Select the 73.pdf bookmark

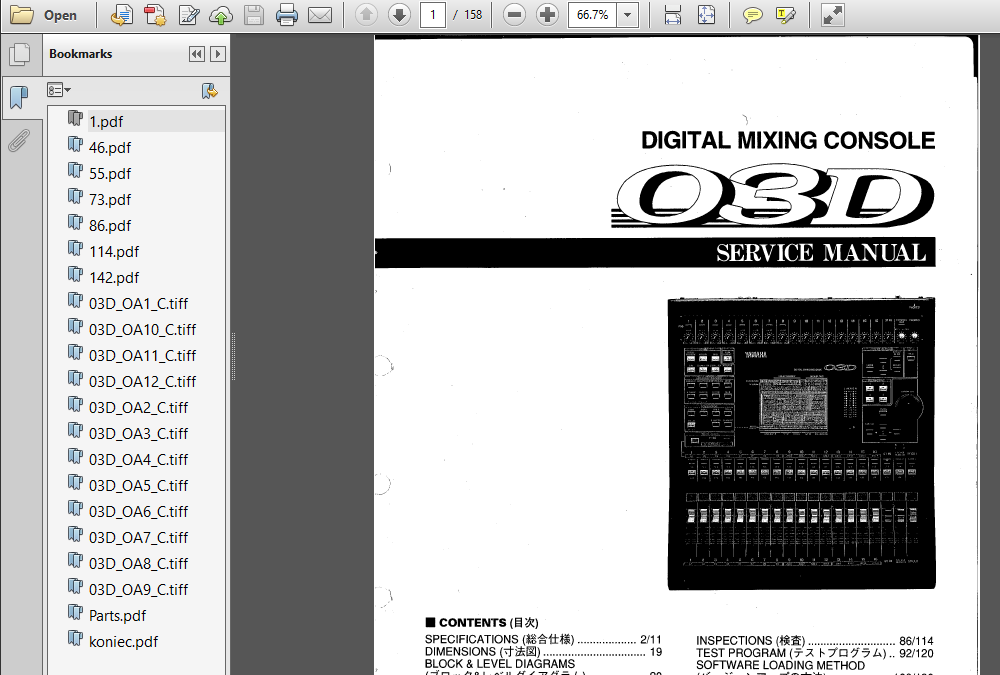(110, 200)
